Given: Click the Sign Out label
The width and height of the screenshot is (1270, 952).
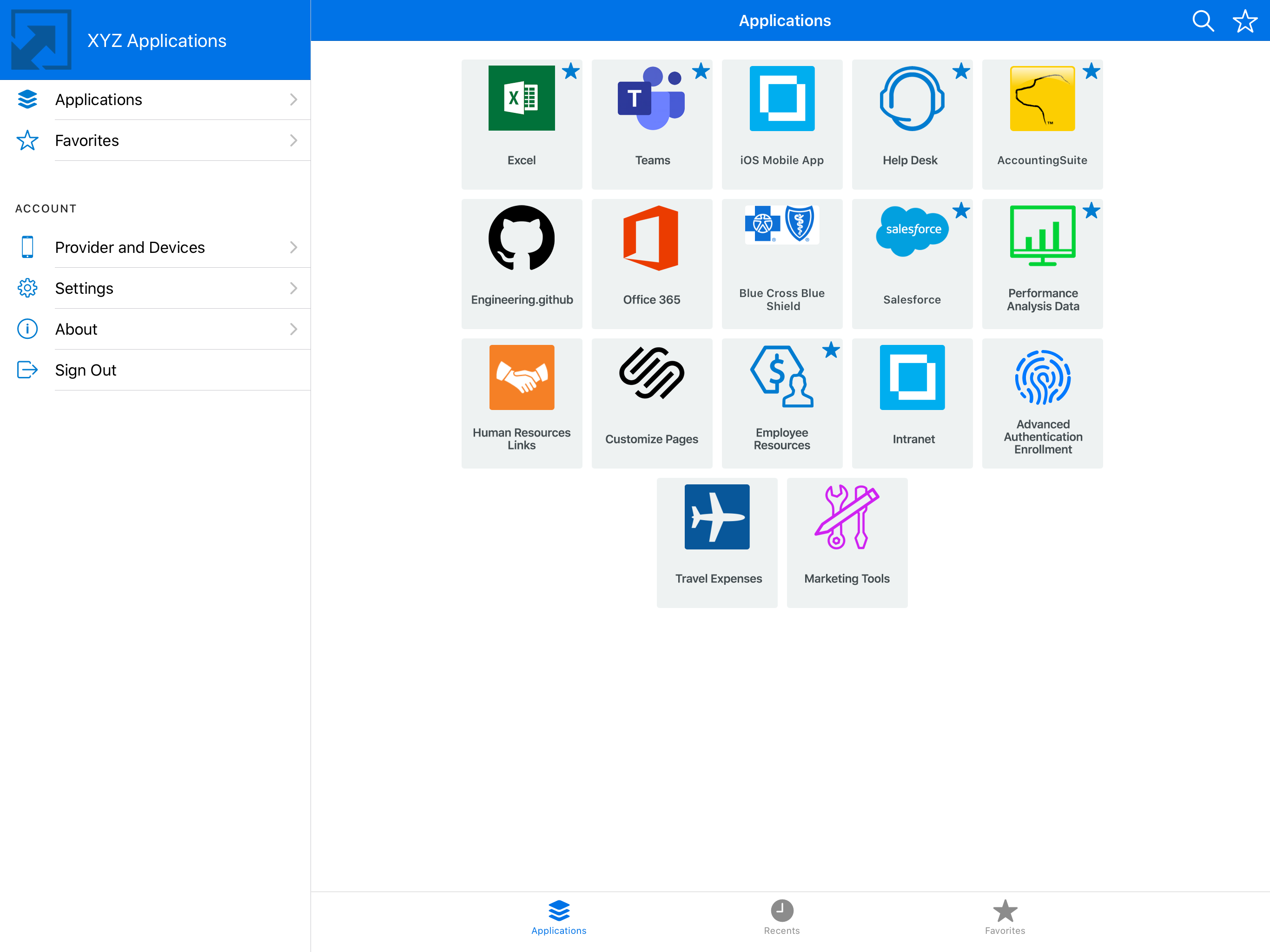Looking at the screenshot, I should (86, 370).
